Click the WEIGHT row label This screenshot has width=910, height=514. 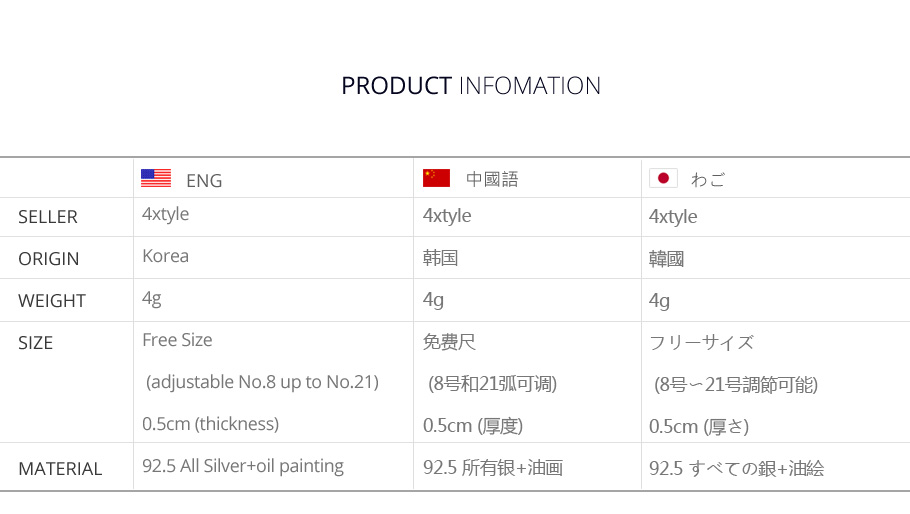tap(52, 301)
